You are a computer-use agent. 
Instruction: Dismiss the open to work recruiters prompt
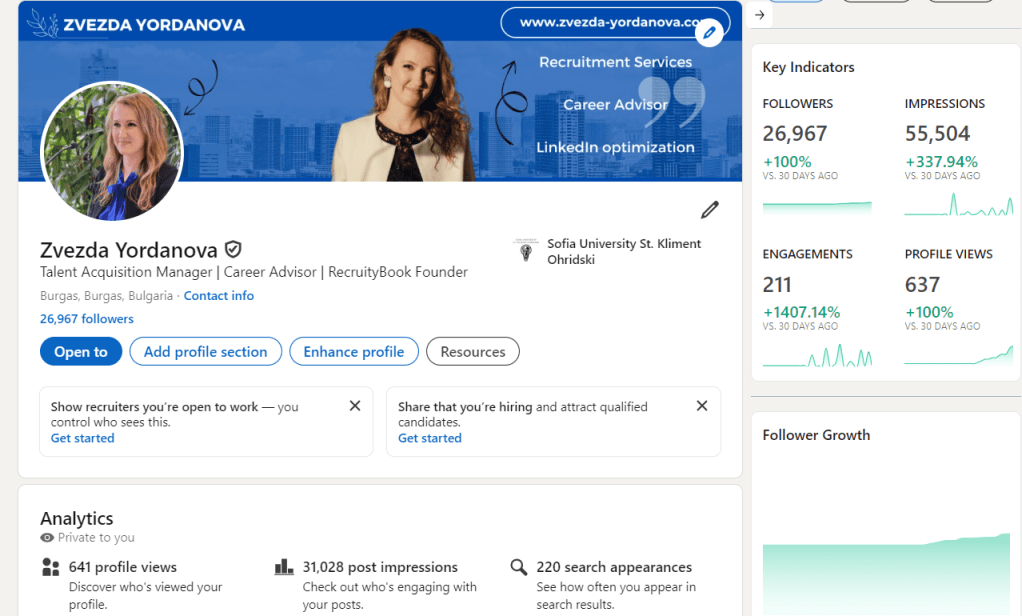tap(354, 405)
